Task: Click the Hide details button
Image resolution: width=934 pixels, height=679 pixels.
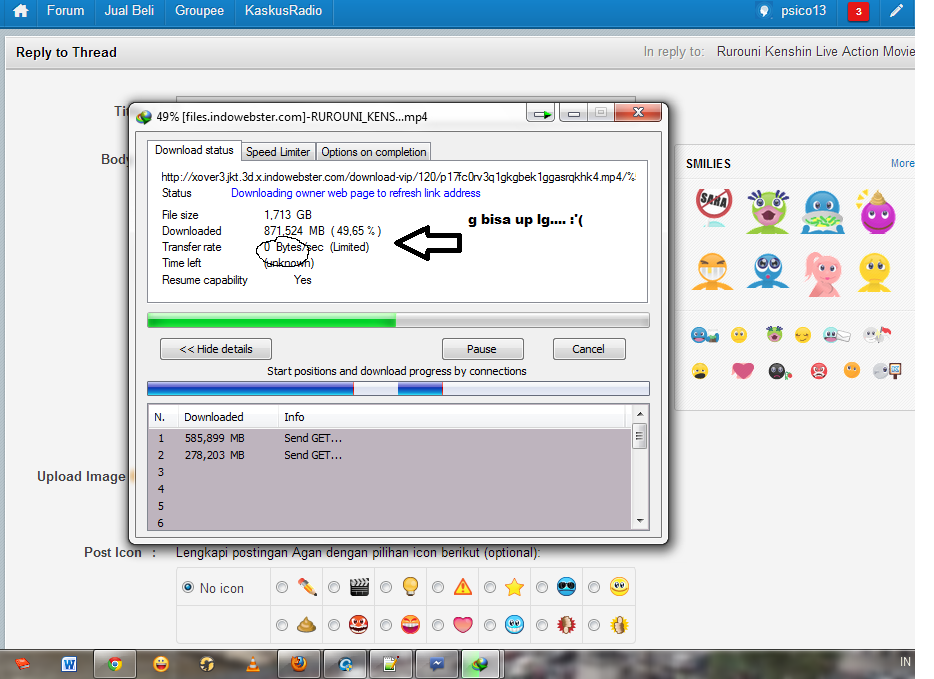Action: 216,349
